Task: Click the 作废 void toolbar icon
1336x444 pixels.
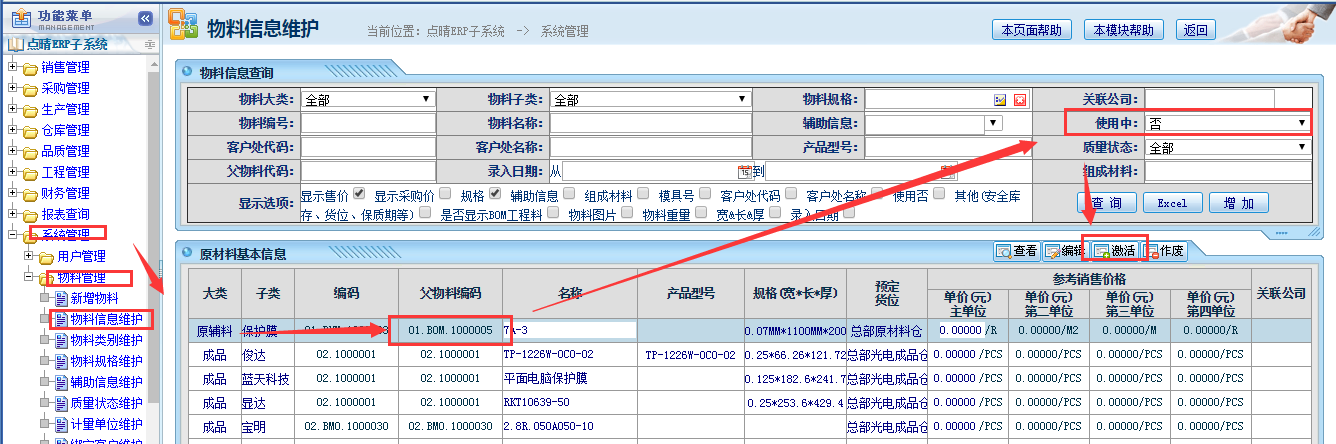Action: point(1152,251)
